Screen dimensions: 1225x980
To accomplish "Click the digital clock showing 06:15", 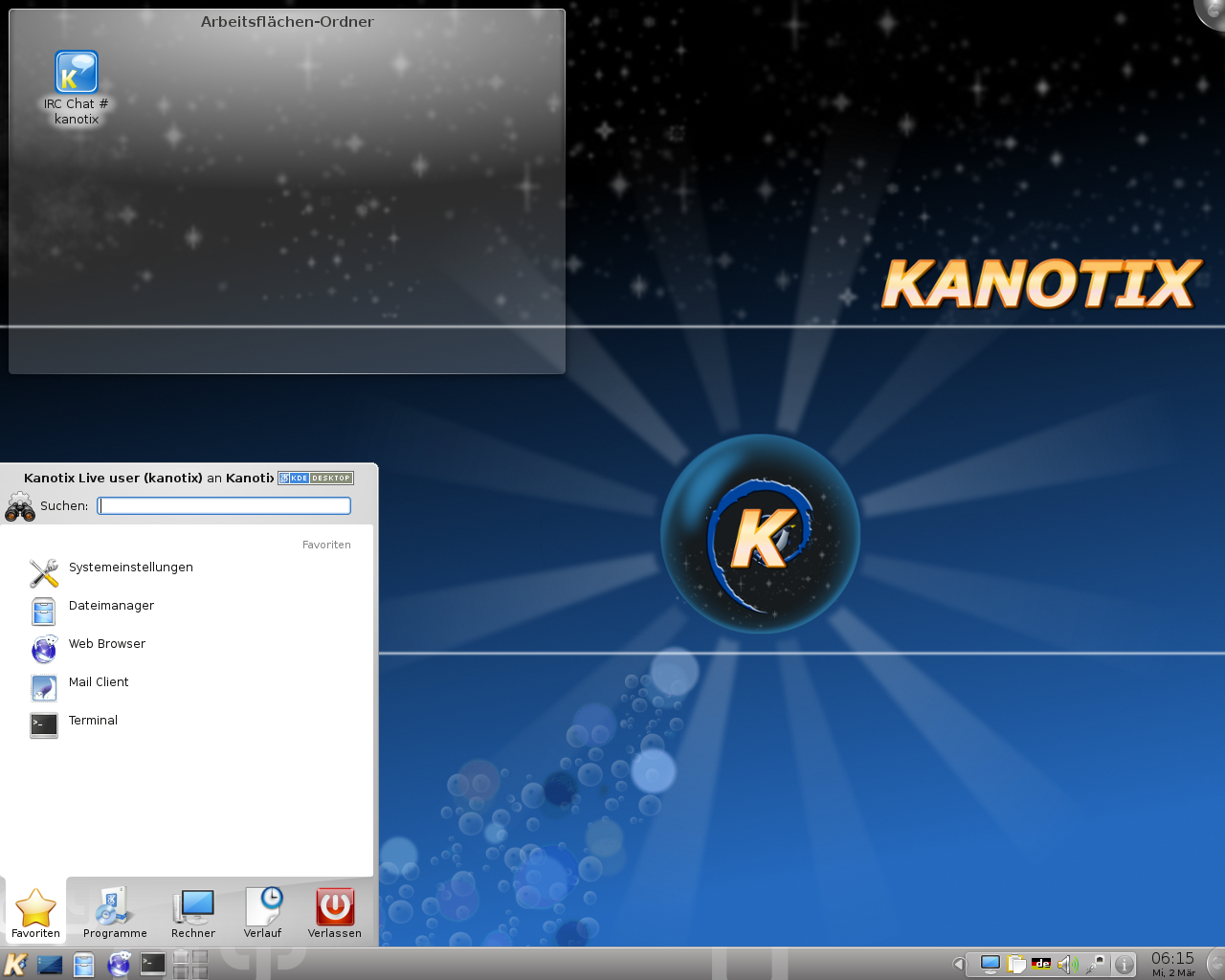I will (x=1173, y=964).
